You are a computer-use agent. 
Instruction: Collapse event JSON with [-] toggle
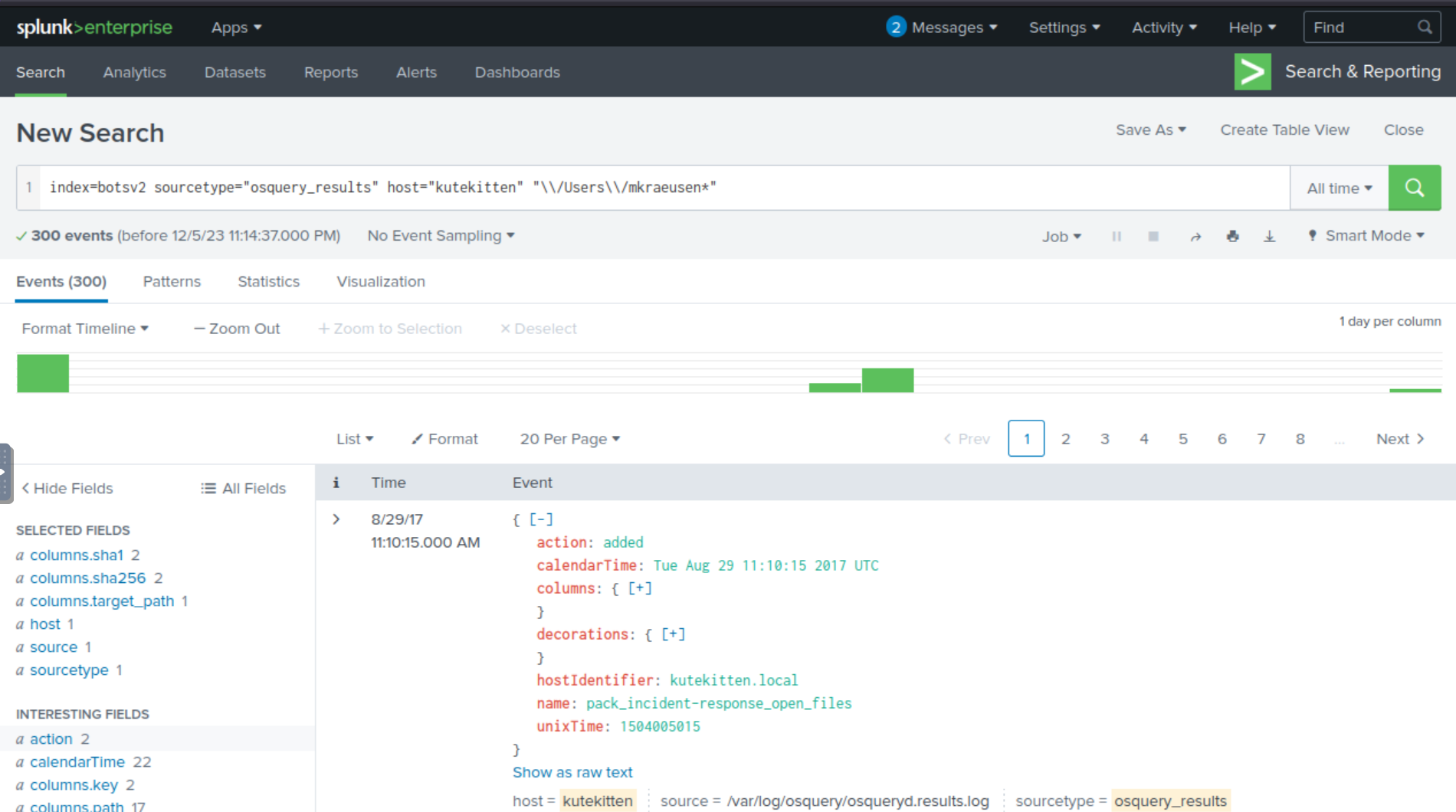click(x=541, y=519)
